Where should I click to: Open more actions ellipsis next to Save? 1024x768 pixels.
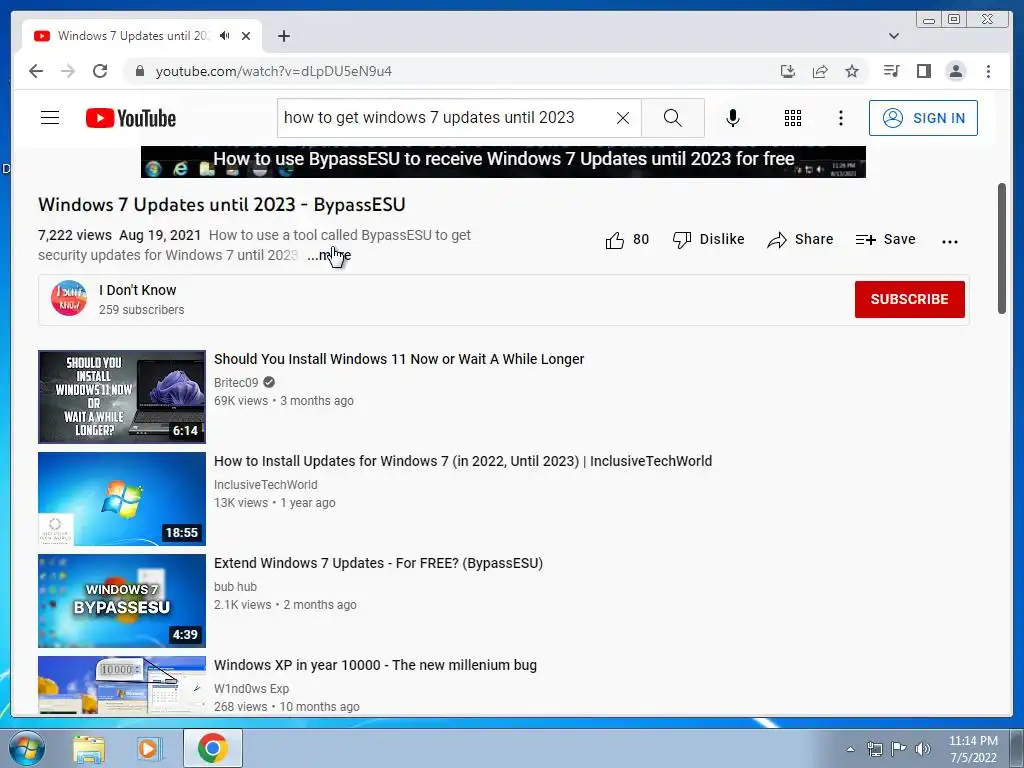950,241
